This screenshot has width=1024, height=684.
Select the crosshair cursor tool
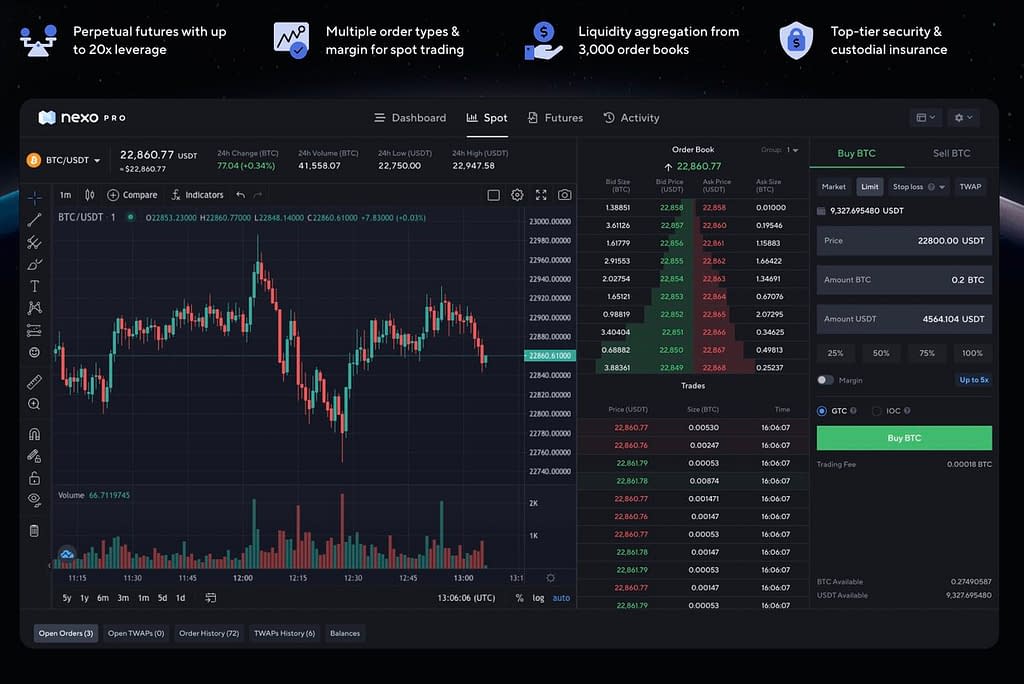click(x=35, y=197)
